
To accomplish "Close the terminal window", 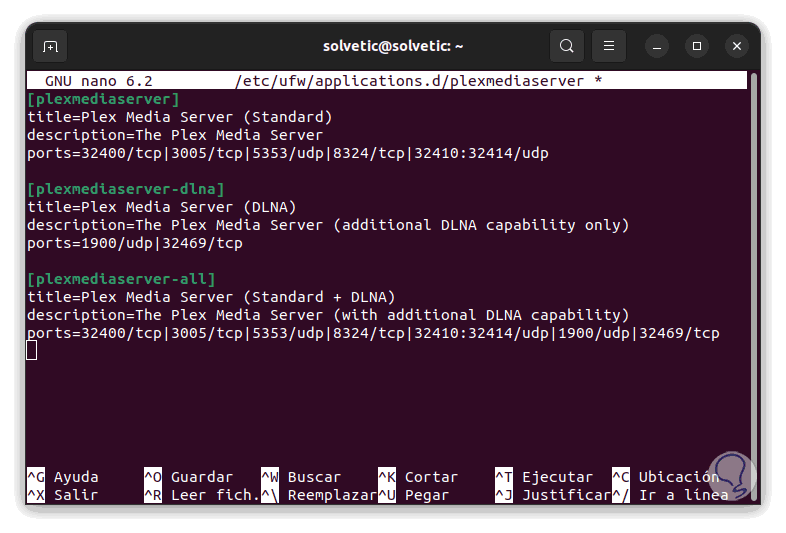I will (x=737, y=46).
